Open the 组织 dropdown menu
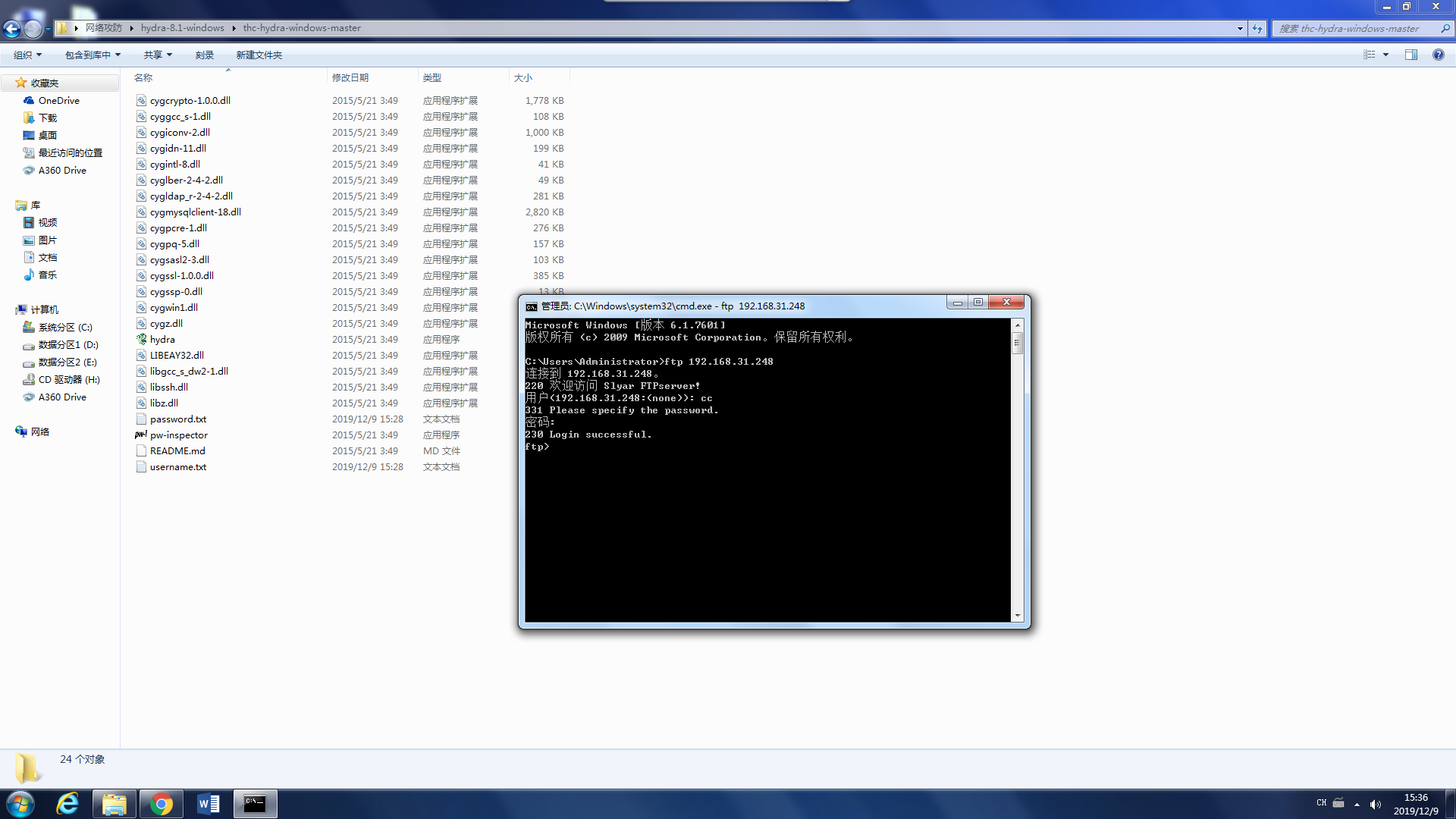Screen dimensions: 1456x819 tap(27, 55)
